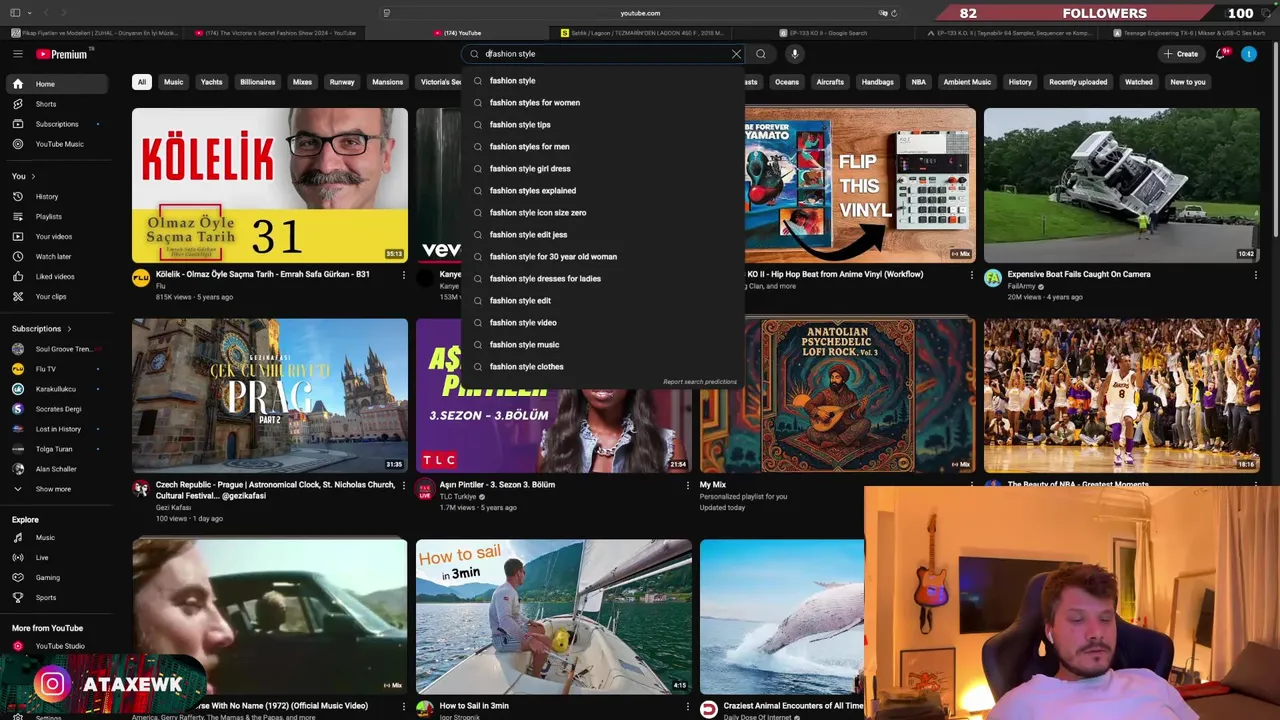Expand the You section

[x=24, y=177]
